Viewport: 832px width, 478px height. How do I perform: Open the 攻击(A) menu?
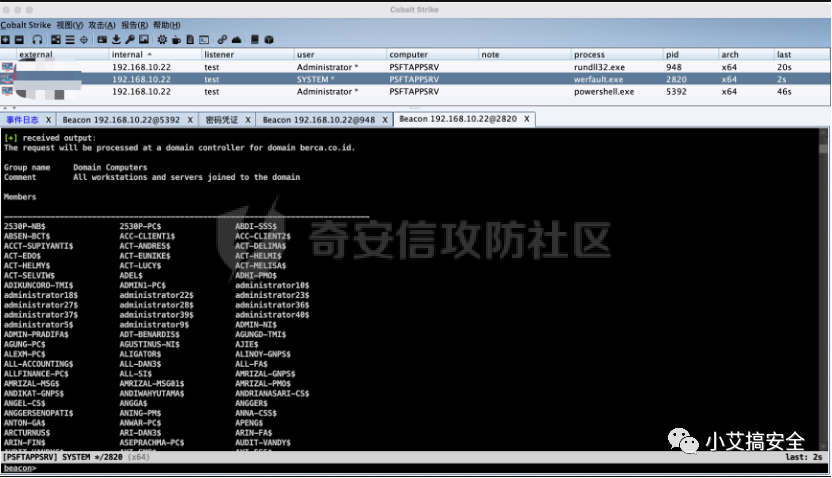click(102, 25)
